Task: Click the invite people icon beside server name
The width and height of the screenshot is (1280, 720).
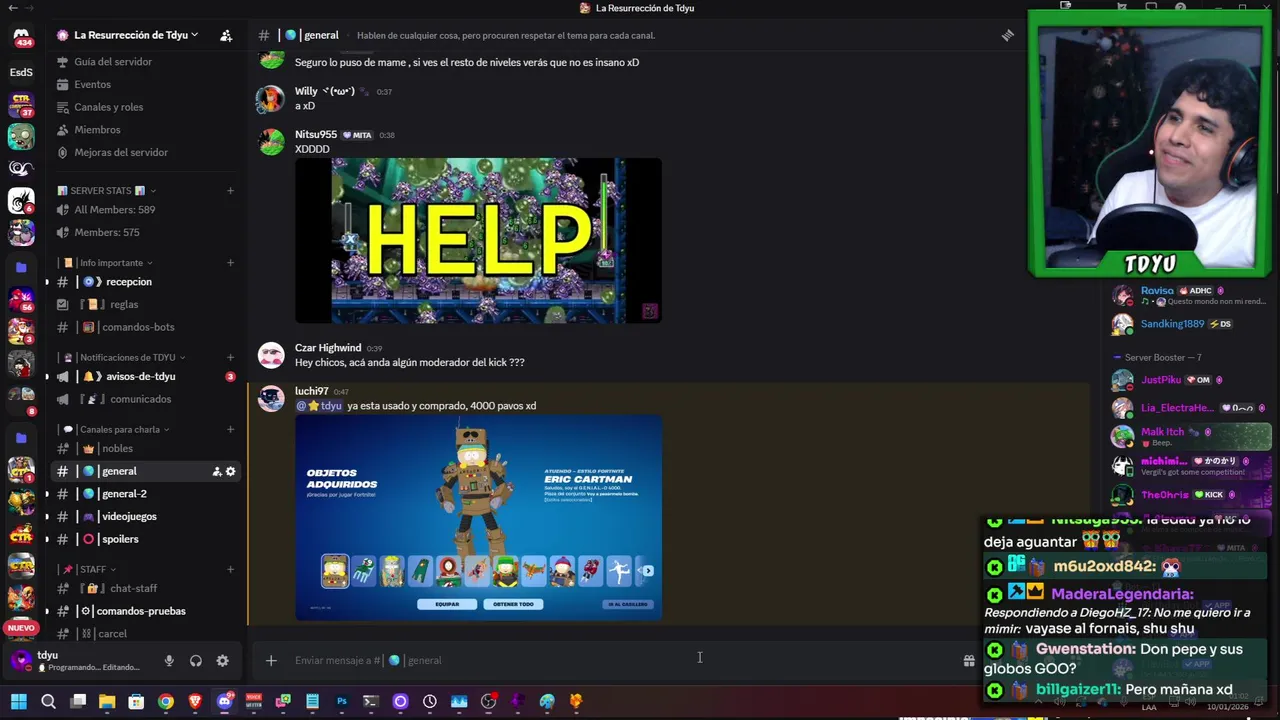Action: (x=226, y=35)
